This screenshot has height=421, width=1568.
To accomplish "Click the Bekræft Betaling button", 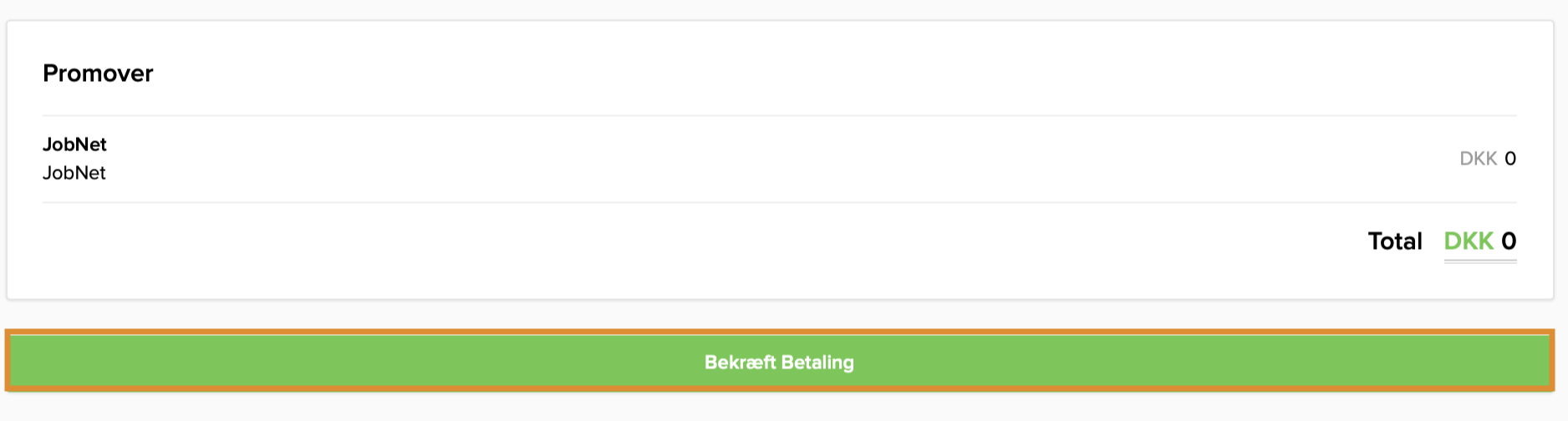I will tap(779, 362).
